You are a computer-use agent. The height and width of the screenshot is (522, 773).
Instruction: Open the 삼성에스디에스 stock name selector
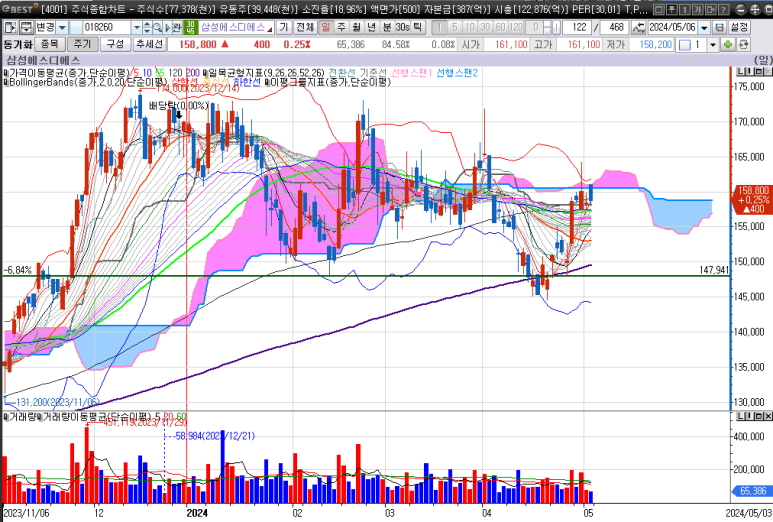237,27
